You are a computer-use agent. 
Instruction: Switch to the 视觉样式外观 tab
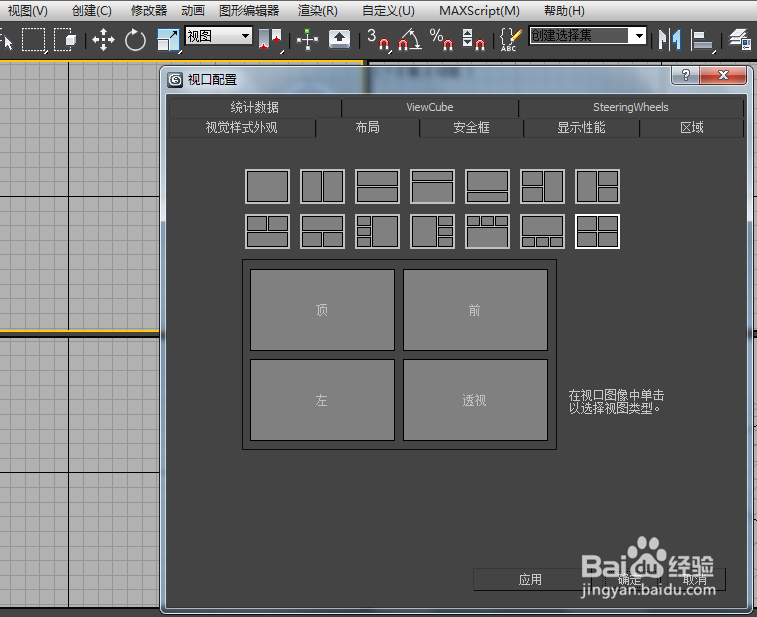[241, 127]
